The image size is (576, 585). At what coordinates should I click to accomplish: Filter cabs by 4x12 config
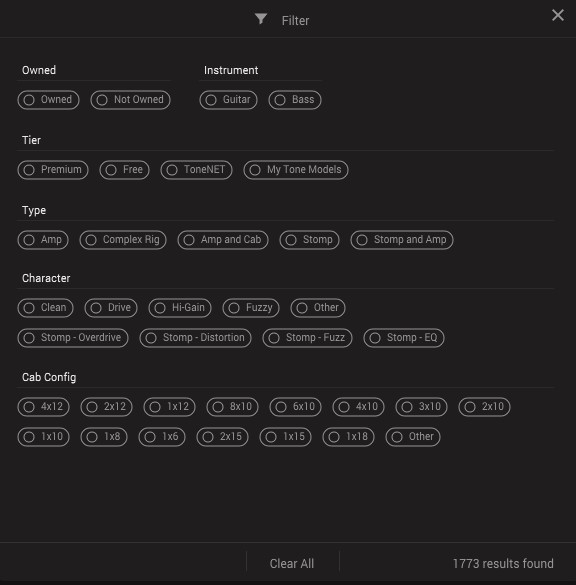[x=43, y=407]
